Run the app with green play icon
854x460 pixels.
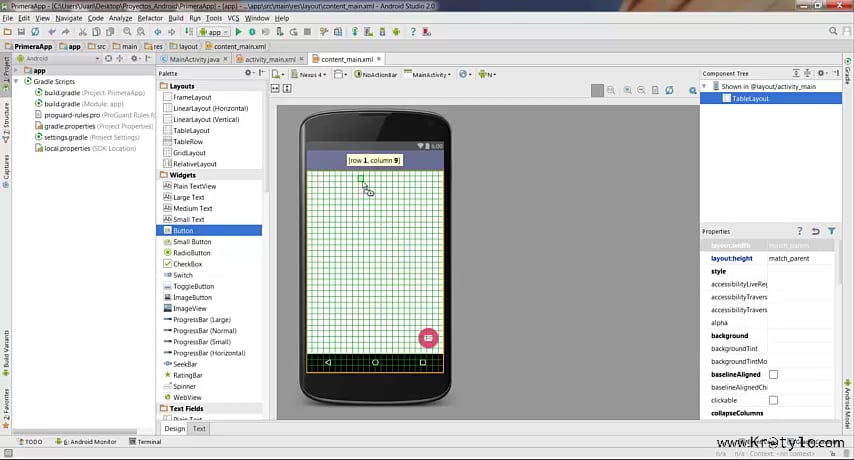coord(239,32)
